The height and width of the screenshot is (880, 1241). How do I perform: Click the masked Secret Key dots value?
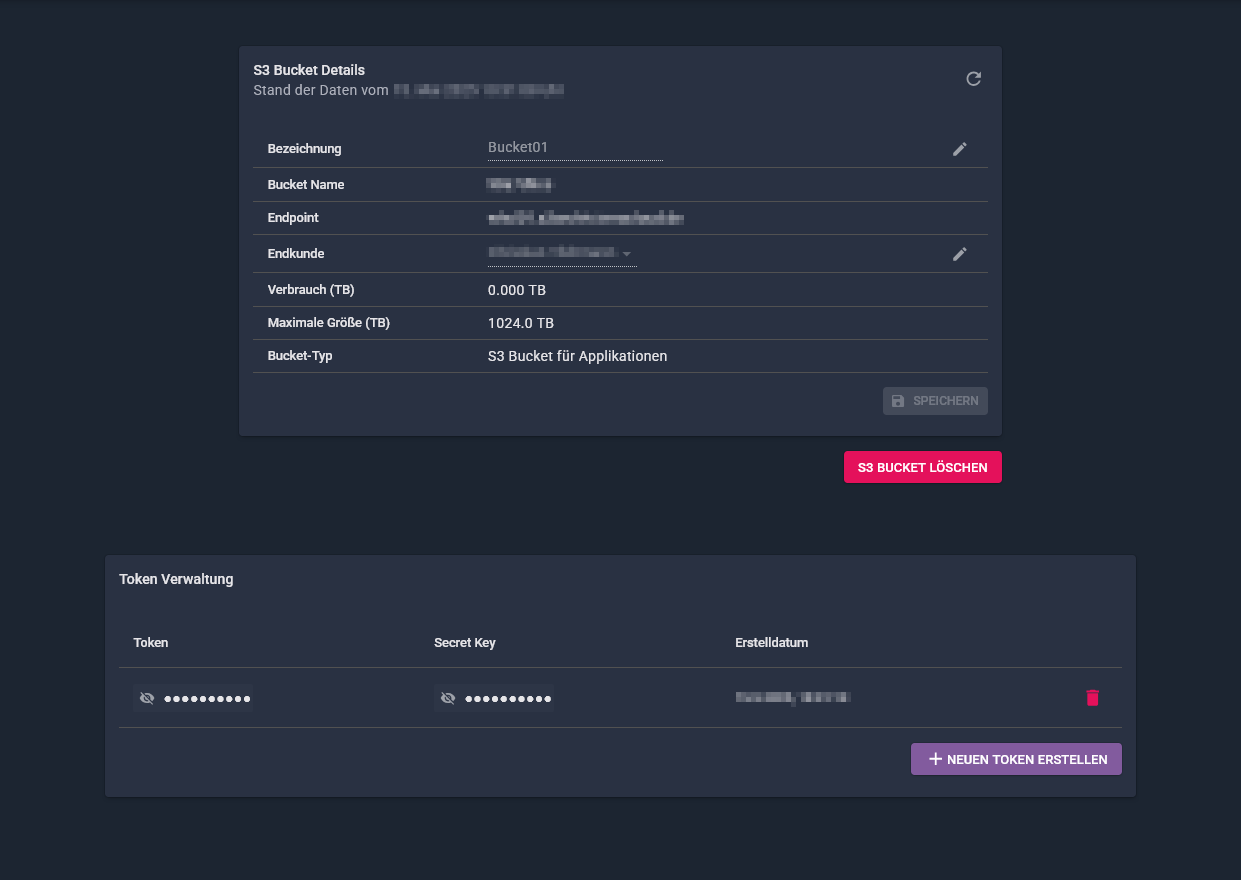508,699
